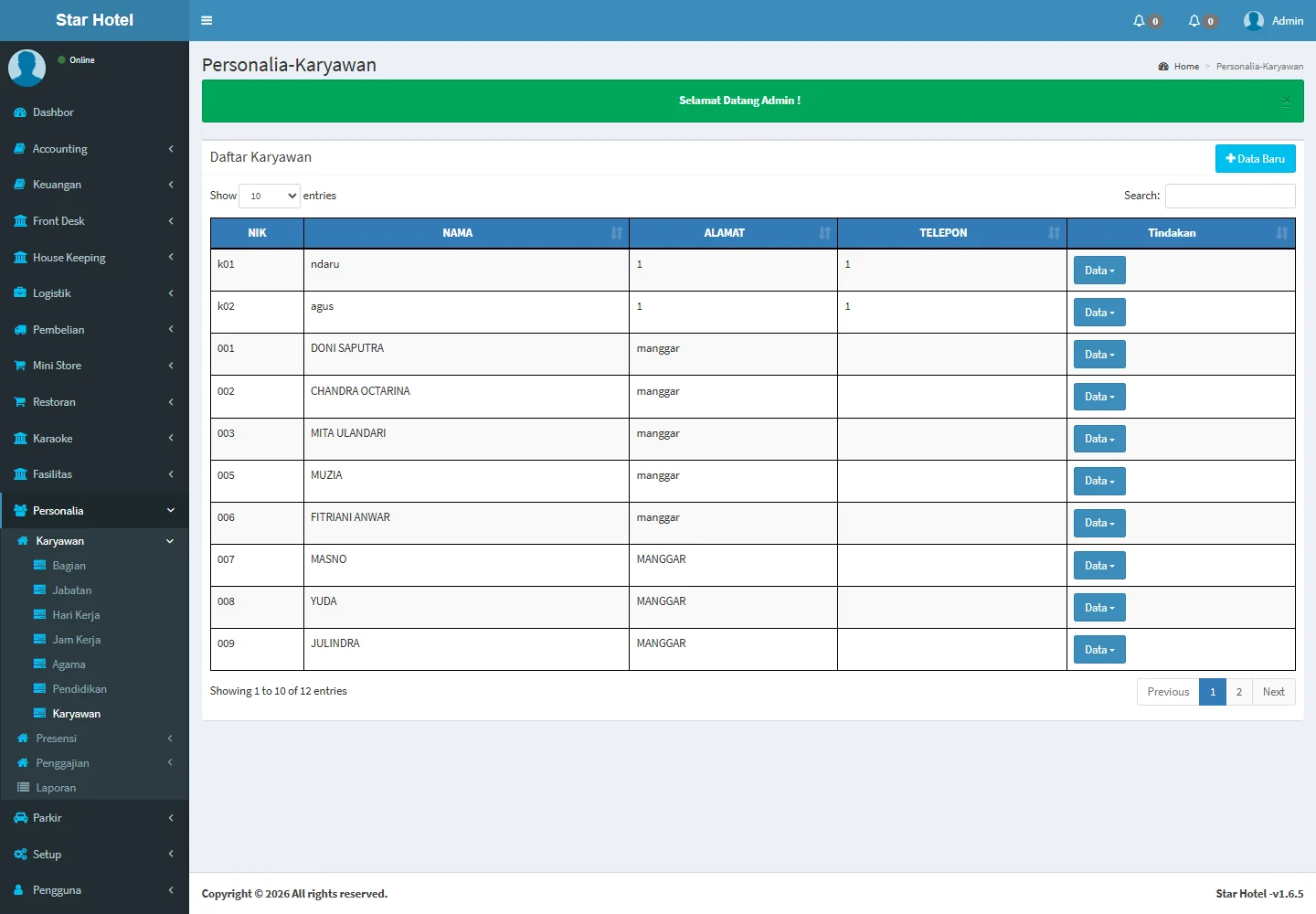The height and width of the screenshot is (914, 1316).
Task: Click the Setup gears icon
Action: point(20,855)
